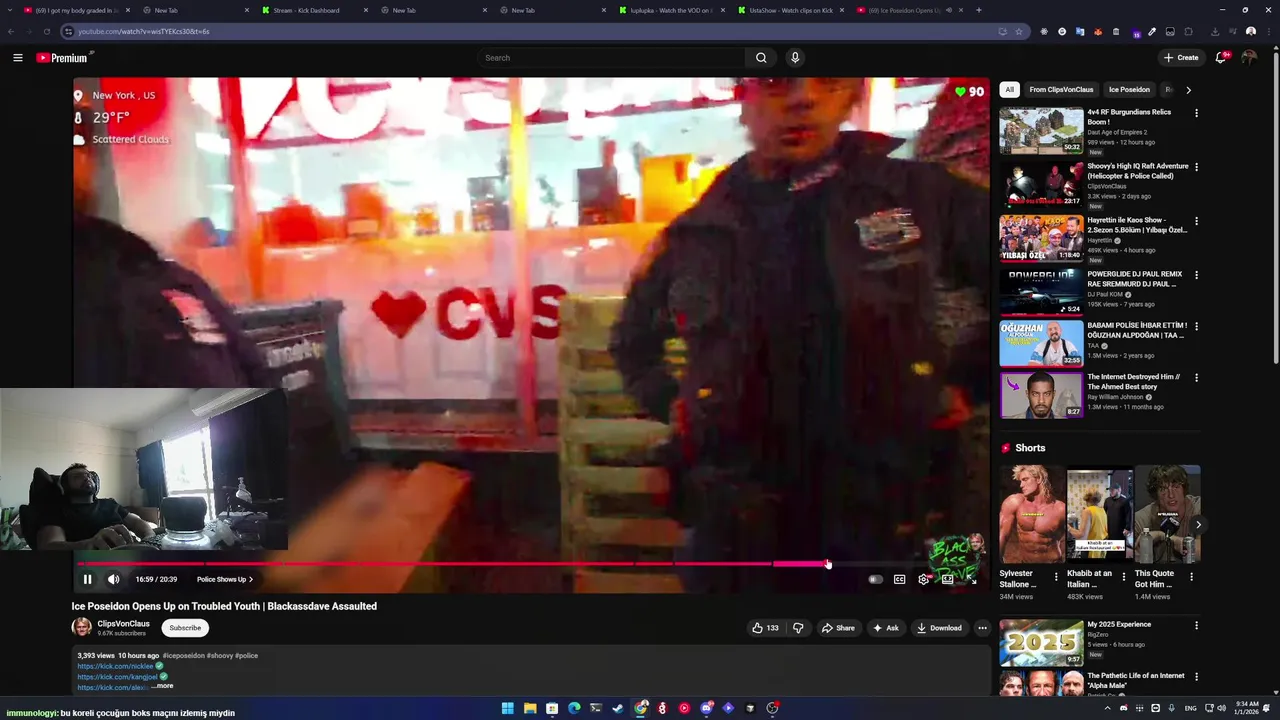Click the Share button

pyautogui.click(x=838, y=628)
